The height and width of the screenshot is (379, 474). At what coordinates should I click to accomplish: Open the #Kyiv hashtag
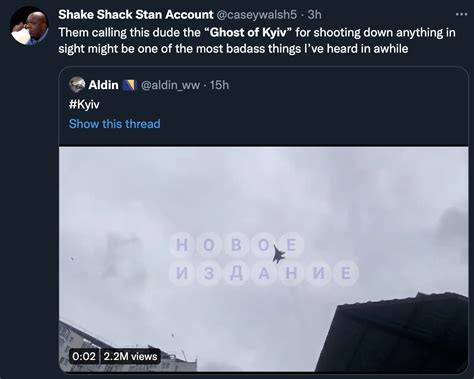tap(84, 105)
